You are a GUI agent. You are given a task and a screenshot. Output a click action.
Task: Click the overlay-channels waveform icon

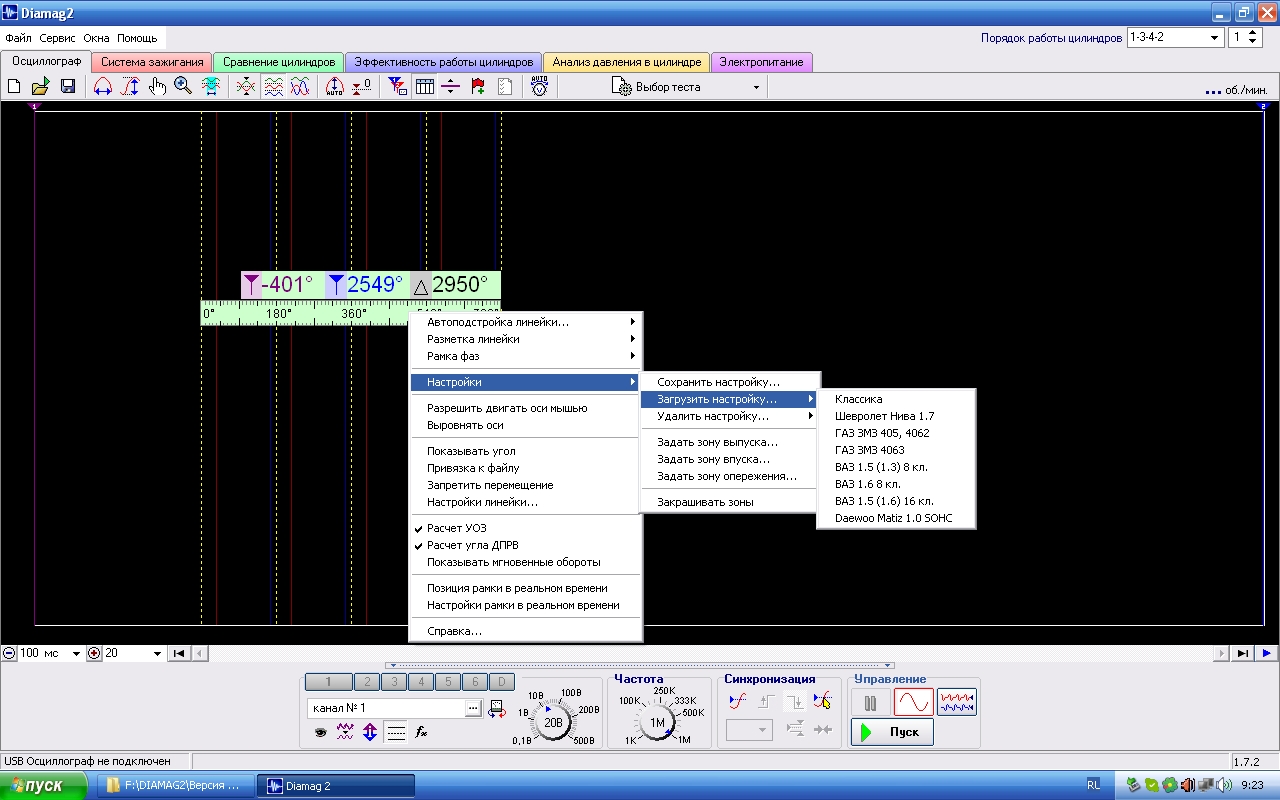(246, 87)
